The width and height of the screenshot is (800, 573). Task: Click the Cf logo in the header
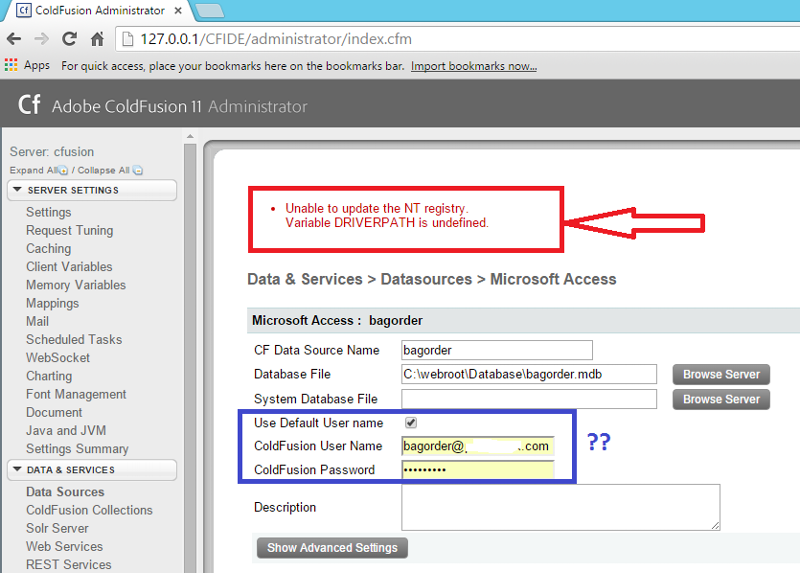pyautogui.click(x=29, y=104)
